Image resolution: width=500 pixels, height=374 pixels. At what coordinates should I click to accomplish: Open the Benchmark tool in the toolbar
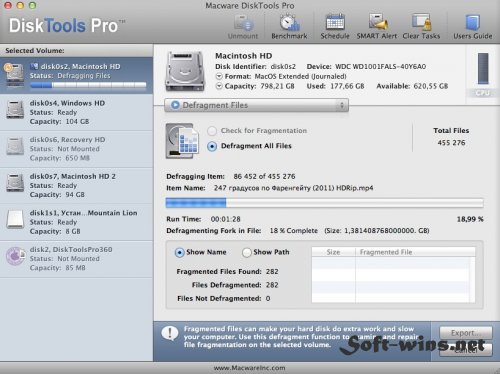pos(289,23)
